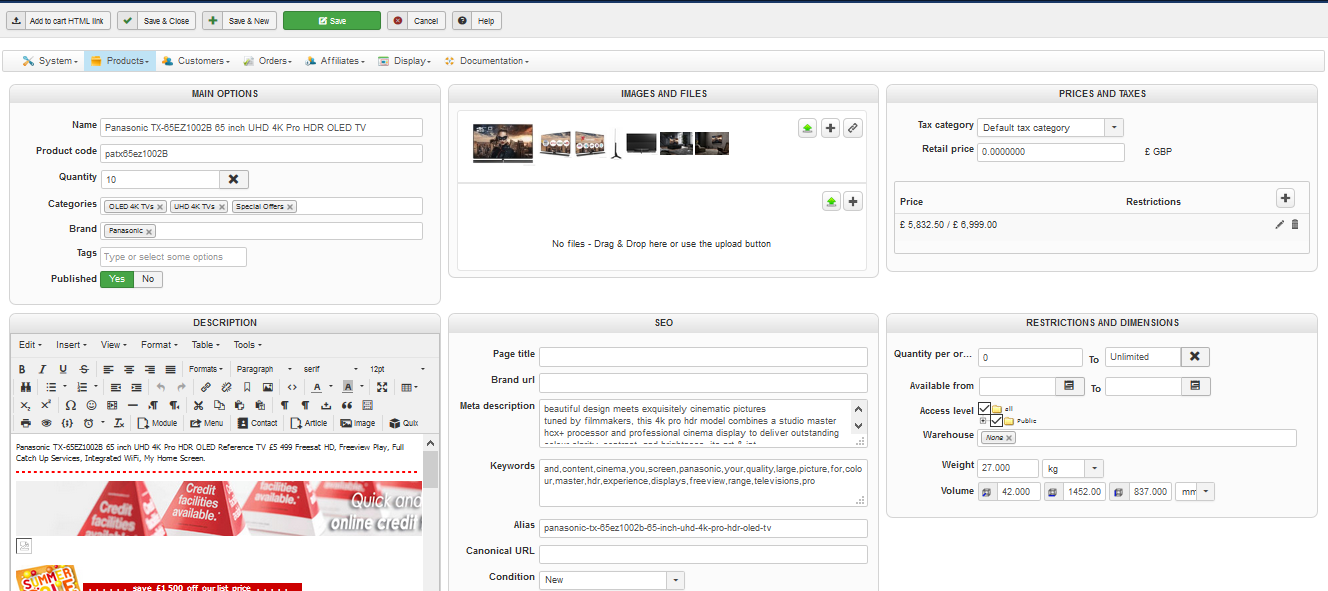View source code with the <> icon

click(x=292, y=387)
